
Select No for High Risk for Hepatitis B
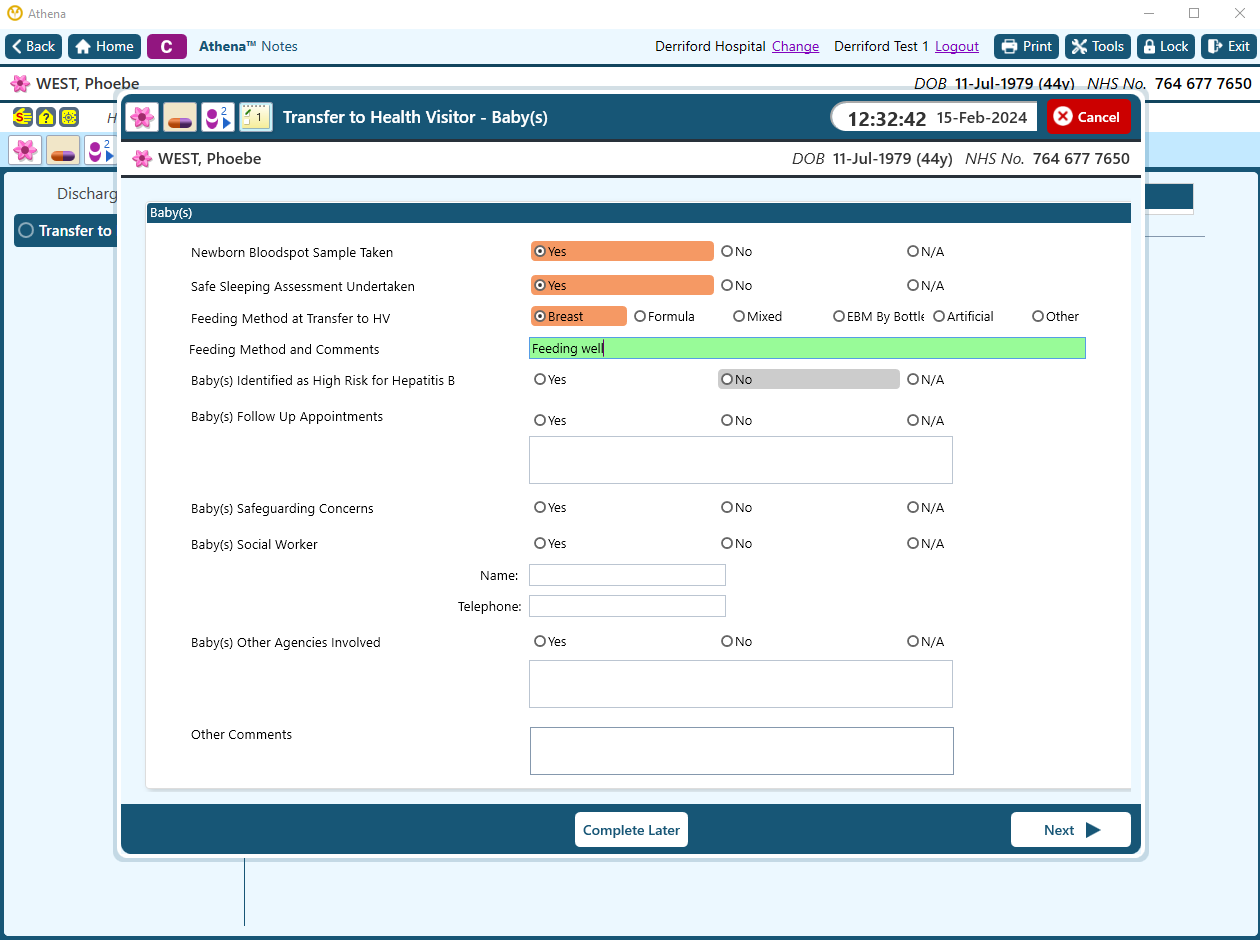809,380
